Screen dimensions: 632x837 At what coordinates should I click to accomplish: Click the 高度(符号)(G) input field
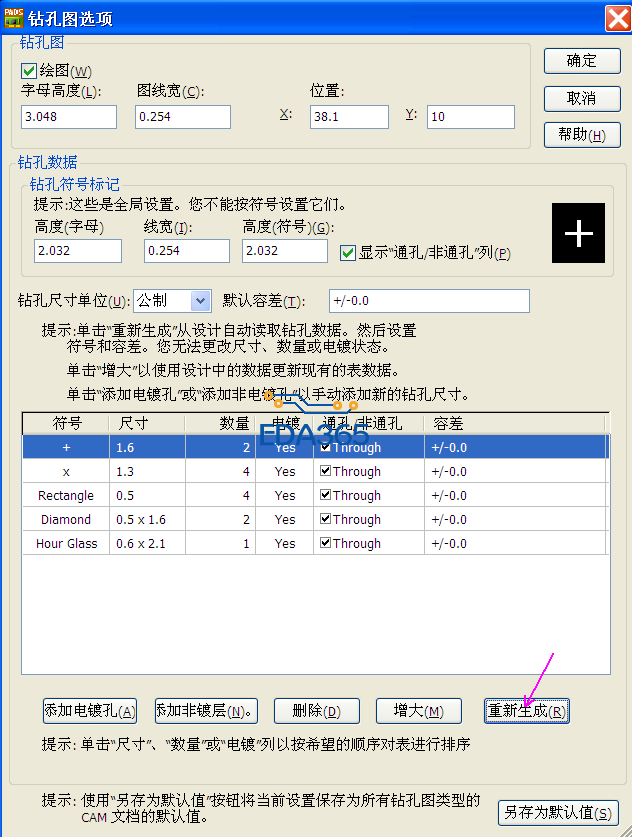tap(285, 251)
